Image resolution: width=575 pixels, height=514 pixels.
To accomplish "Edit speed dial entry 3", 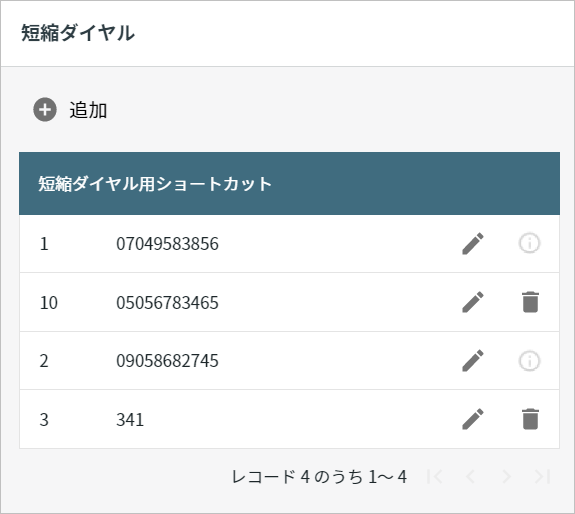I will (x=473, y=419).
